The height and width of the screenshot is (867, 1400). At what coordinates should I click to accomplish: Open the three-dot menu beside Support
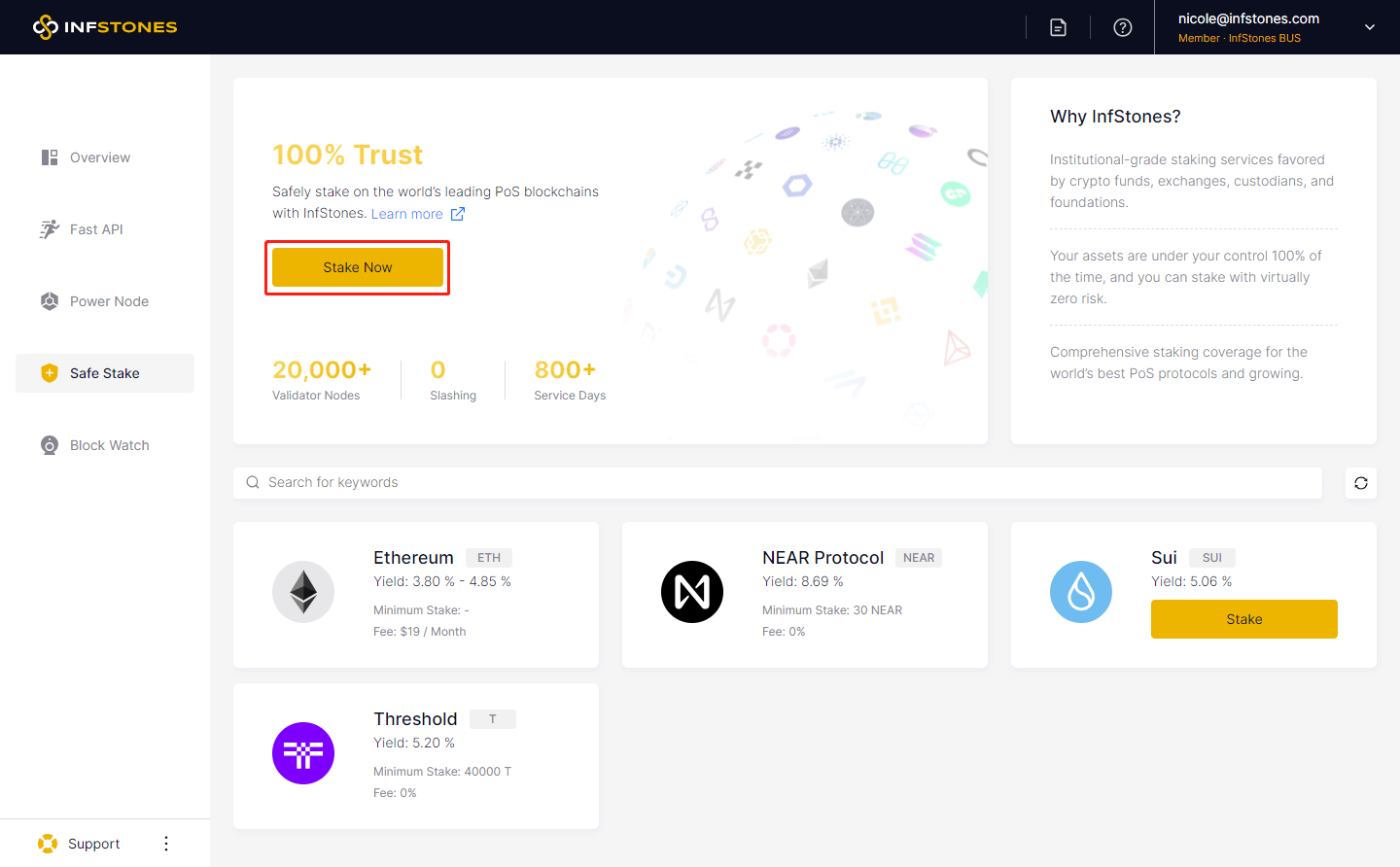pyautogui.click(x=166, y=844)
